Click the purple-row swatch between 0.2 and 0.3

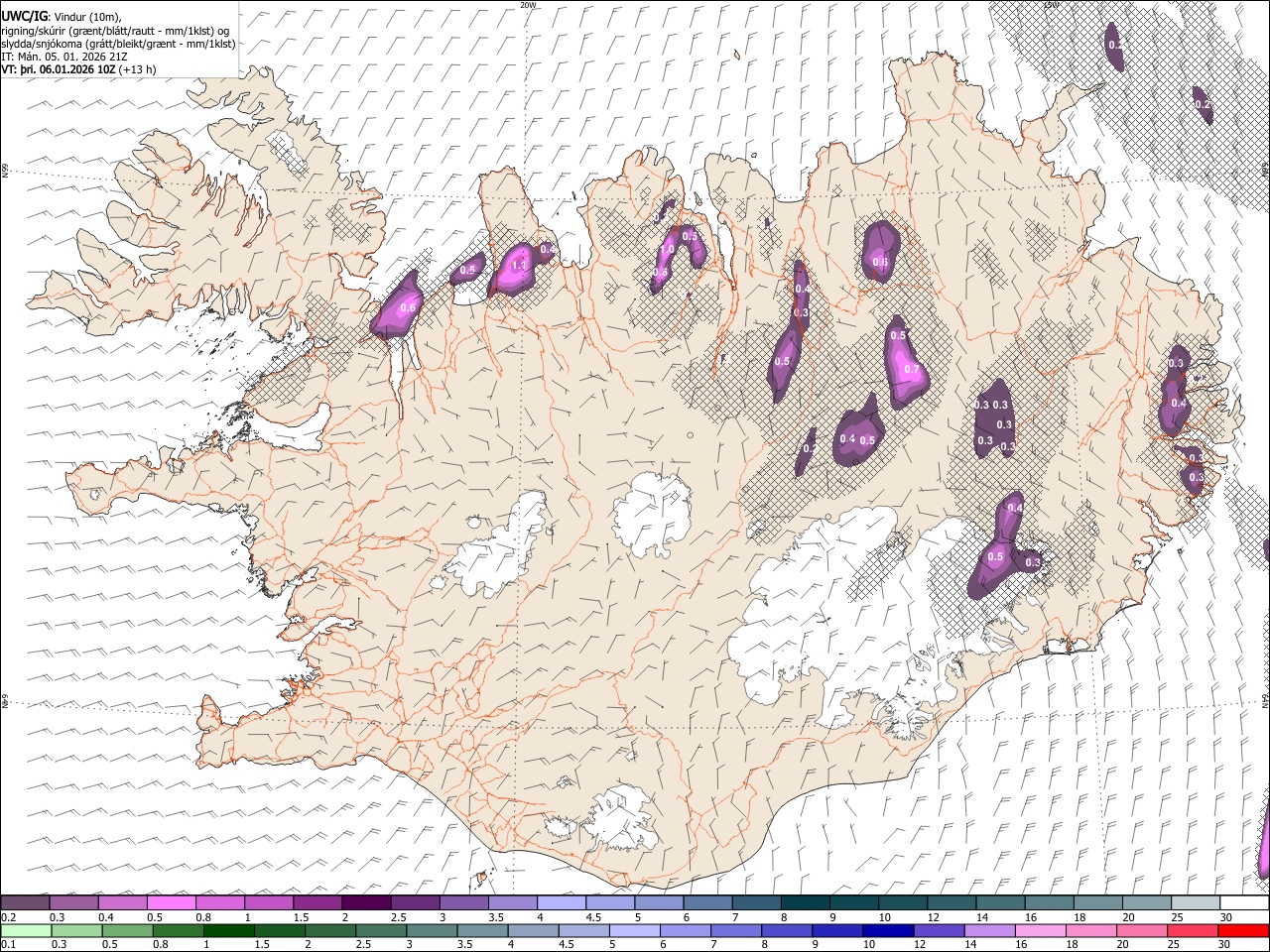coord(25,903)
